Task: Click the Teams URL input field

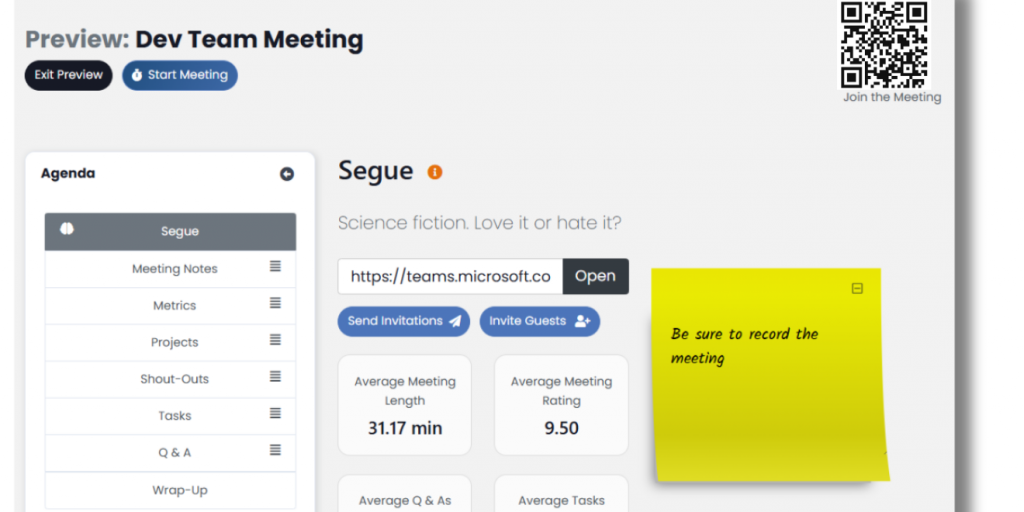Action: point(450,276)
